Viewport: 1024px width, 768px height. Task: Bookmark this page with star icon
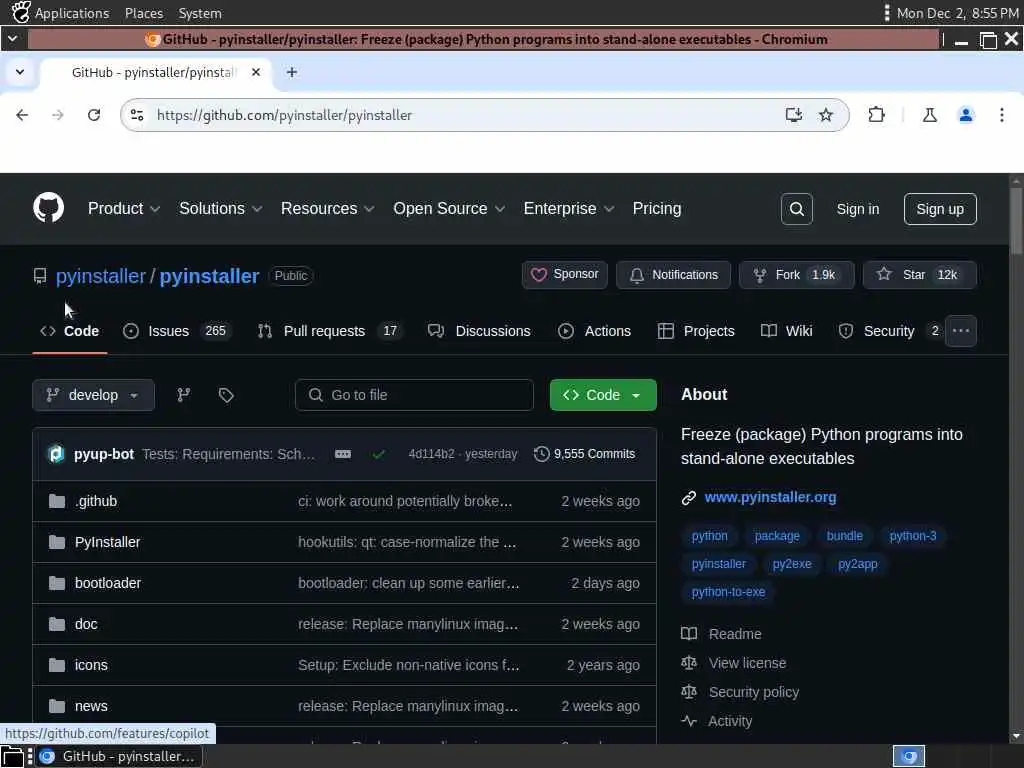826,115
